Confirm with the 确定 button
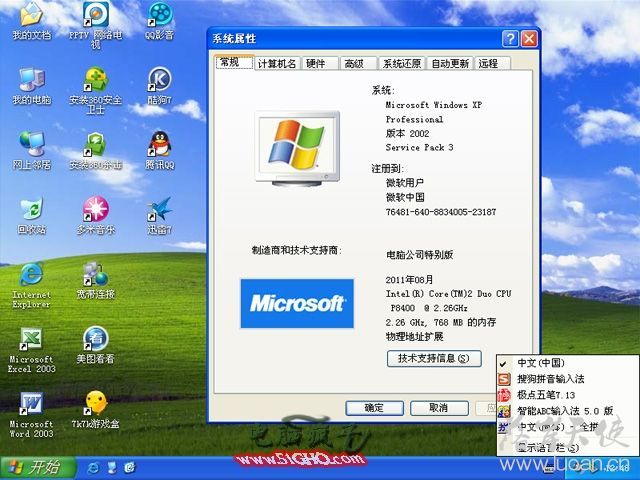640x480 pixels. (x=374, y=408)
